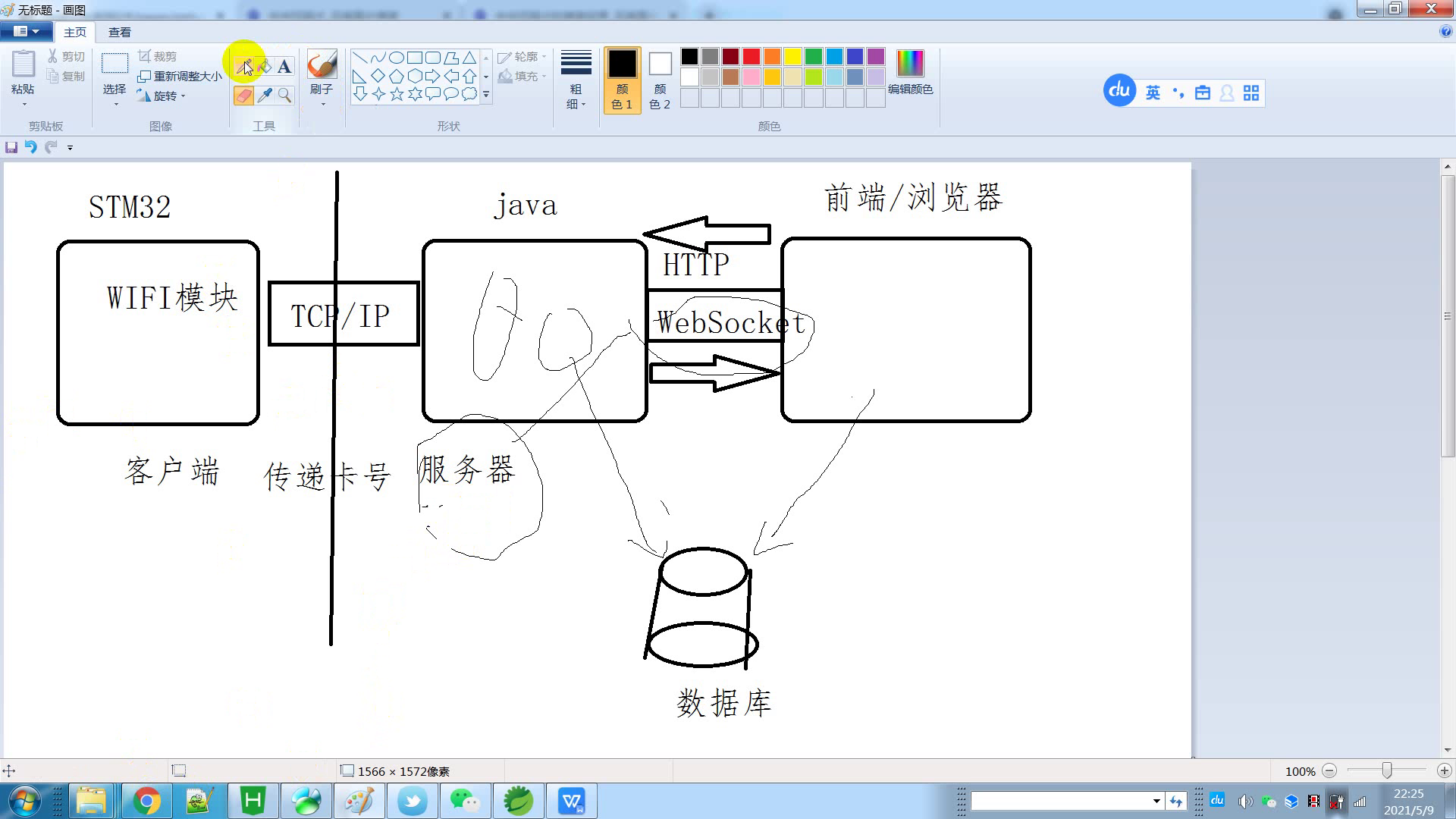Click the Undo arrow in quick access toolbar

(30, 147)
